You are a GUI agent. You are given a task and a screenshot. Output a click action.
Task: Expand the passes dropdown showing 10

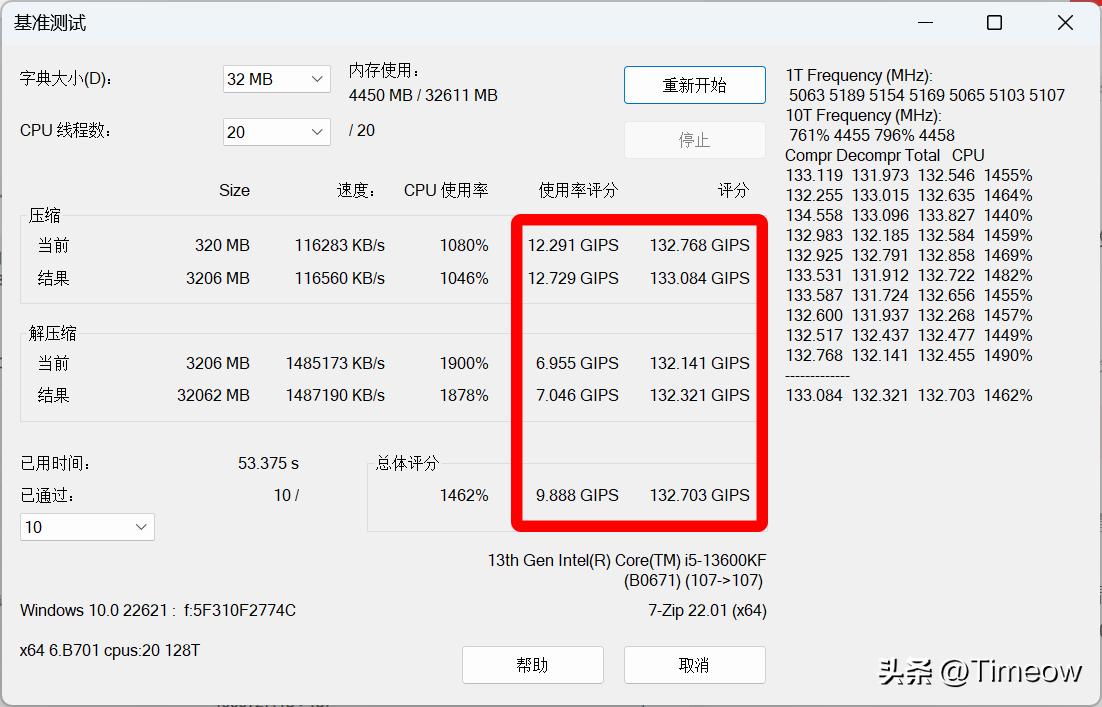(86, 527)
